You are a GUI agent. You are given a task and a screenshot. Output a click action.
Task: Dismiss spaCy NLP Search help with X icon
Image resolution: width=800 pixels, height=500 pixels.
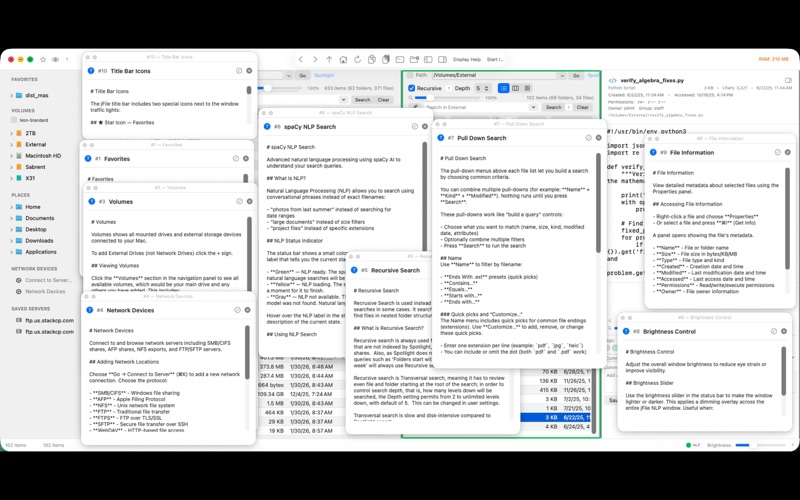424,127
